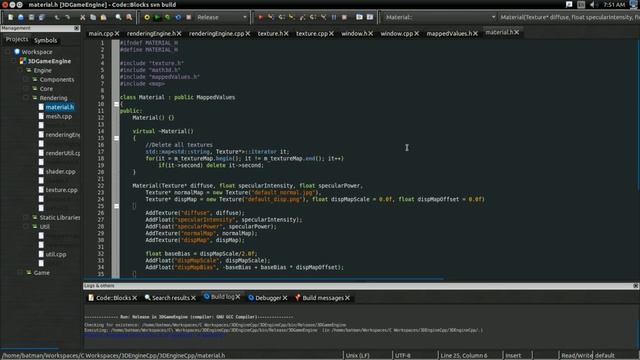Viewport: 640px width, 360px height.
Task: Switch to the texture.cpp tab
Action: (x=312, y=33)
